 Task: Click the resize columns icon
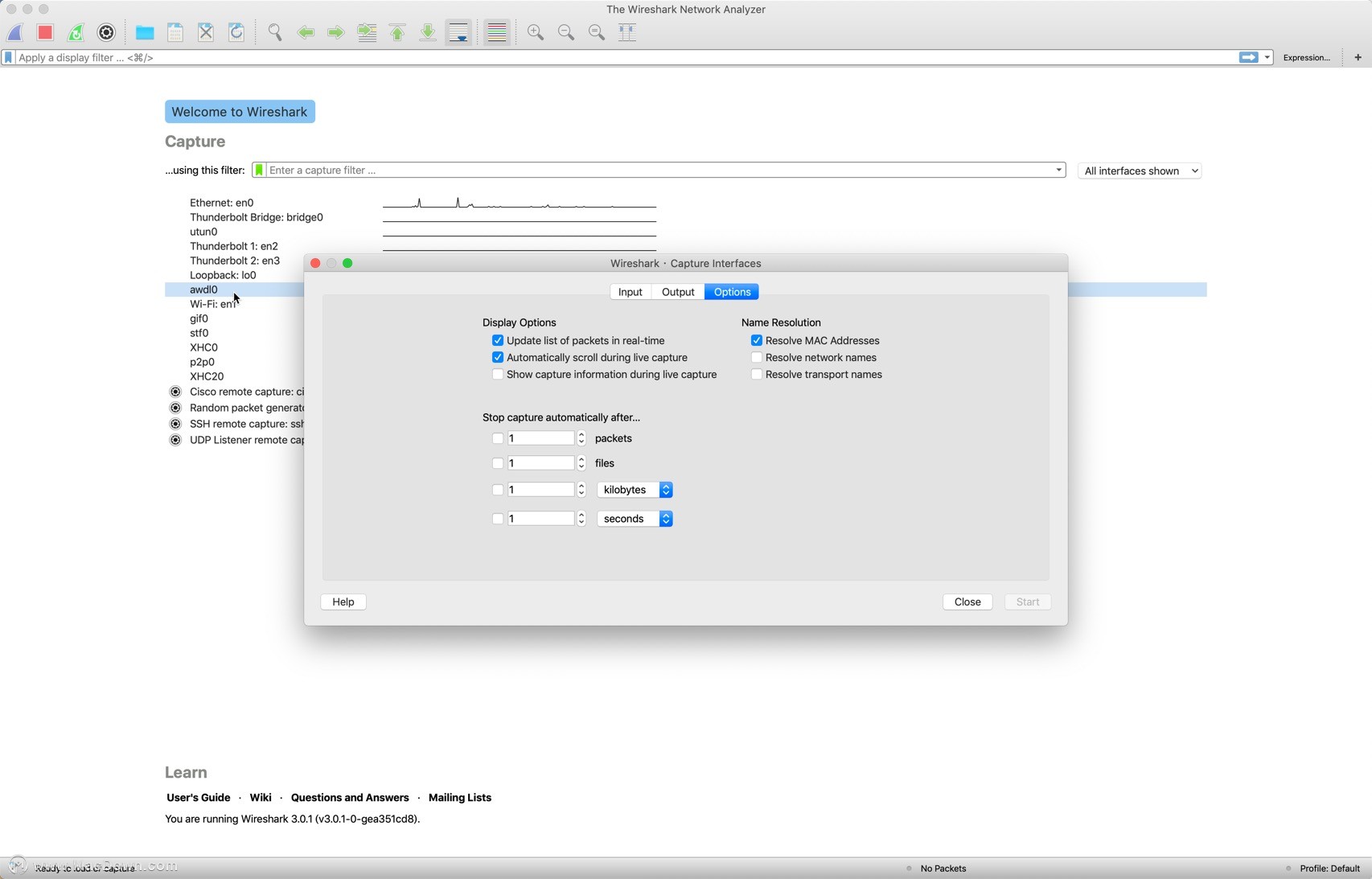(x=627, y=32)
